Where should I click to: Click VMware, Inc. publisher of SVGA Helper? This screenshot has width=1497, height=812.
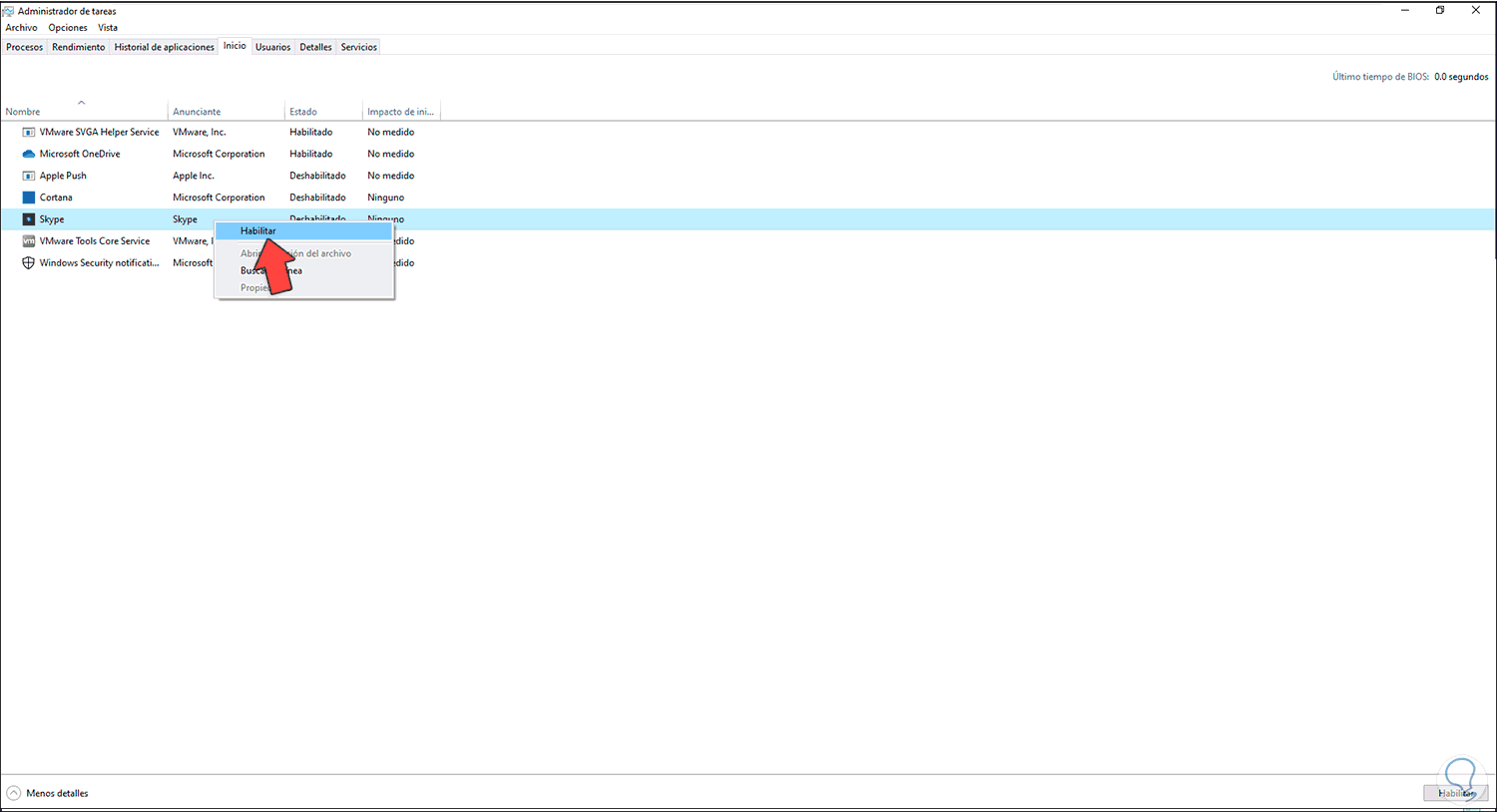(200, 132)
